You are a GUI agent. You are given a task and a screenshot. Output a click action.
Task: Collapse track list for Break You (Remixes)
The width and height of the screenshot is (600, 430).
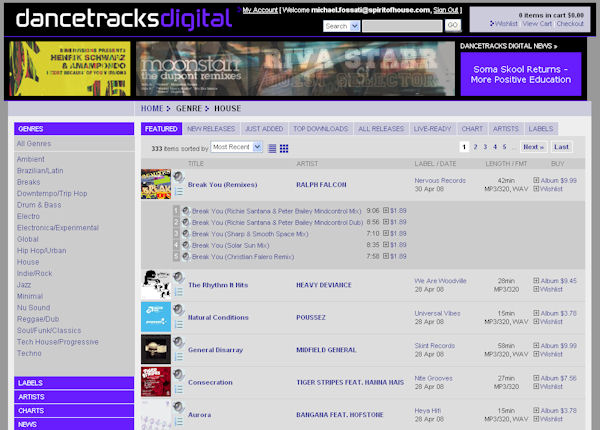(x=178, y=190)
